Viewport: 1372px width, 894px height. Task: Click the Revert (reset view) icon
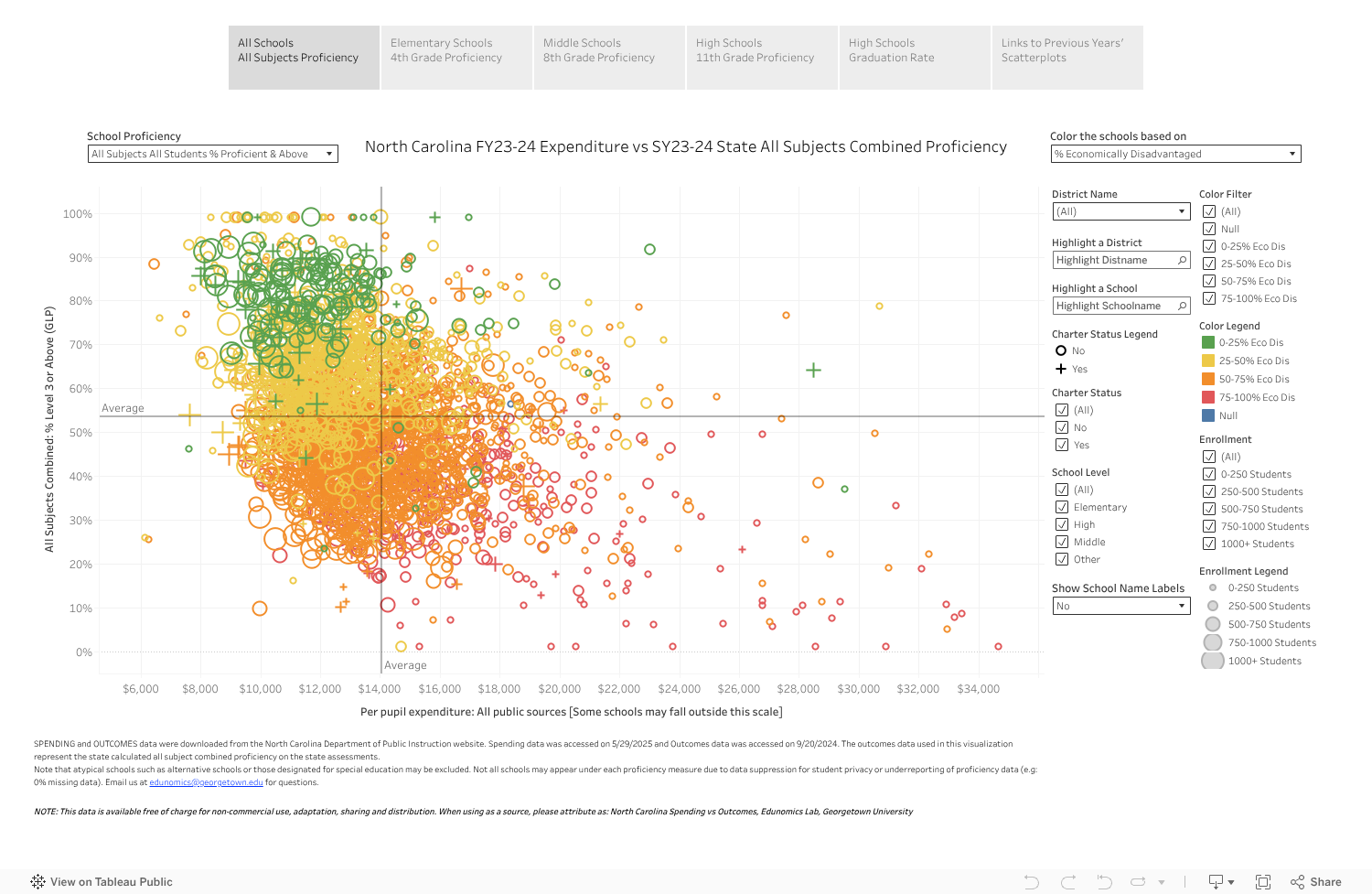[1104, 882]
